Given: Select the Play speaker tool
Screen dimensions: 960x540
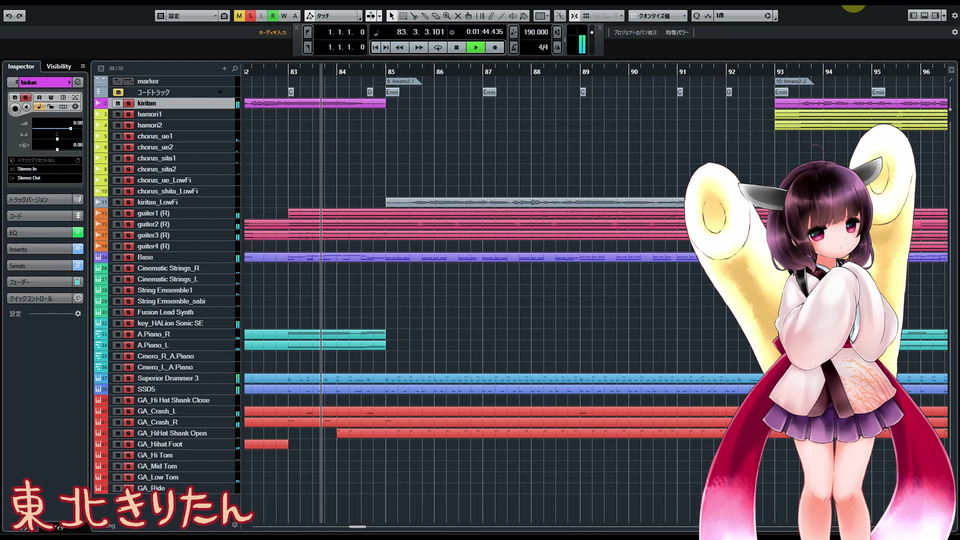Looking at the screenshot, I should coord(512,16).
